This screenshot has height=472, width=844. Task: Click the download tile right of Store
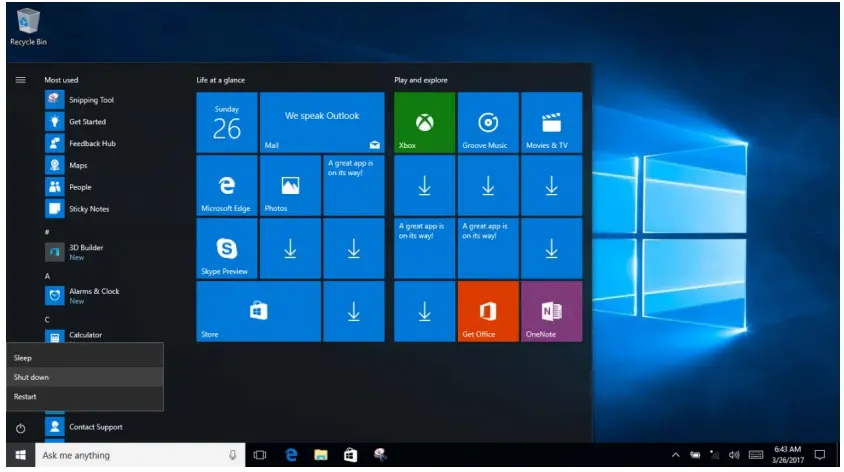click(x=354, y=311)
